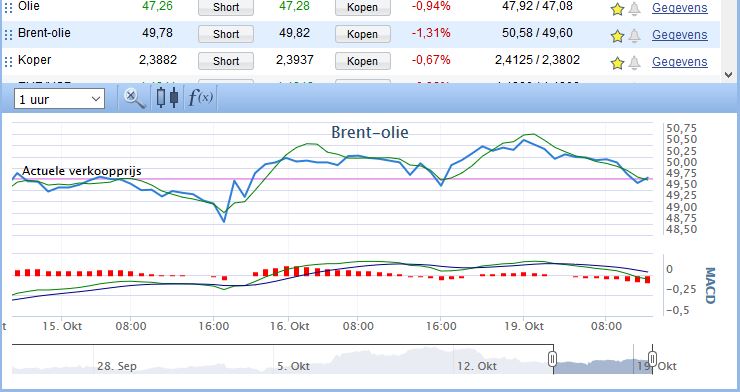Open Gegevens link for Koper

tap(680, 61)
